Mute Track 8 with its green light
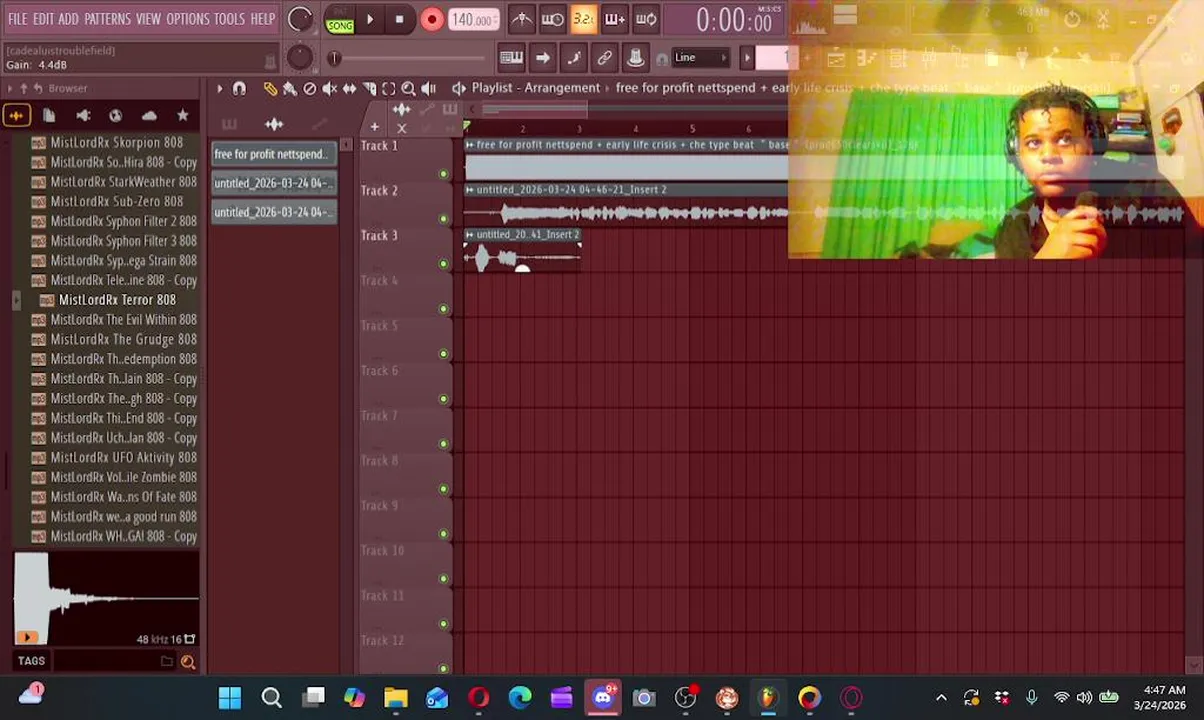 pos(443,489)
